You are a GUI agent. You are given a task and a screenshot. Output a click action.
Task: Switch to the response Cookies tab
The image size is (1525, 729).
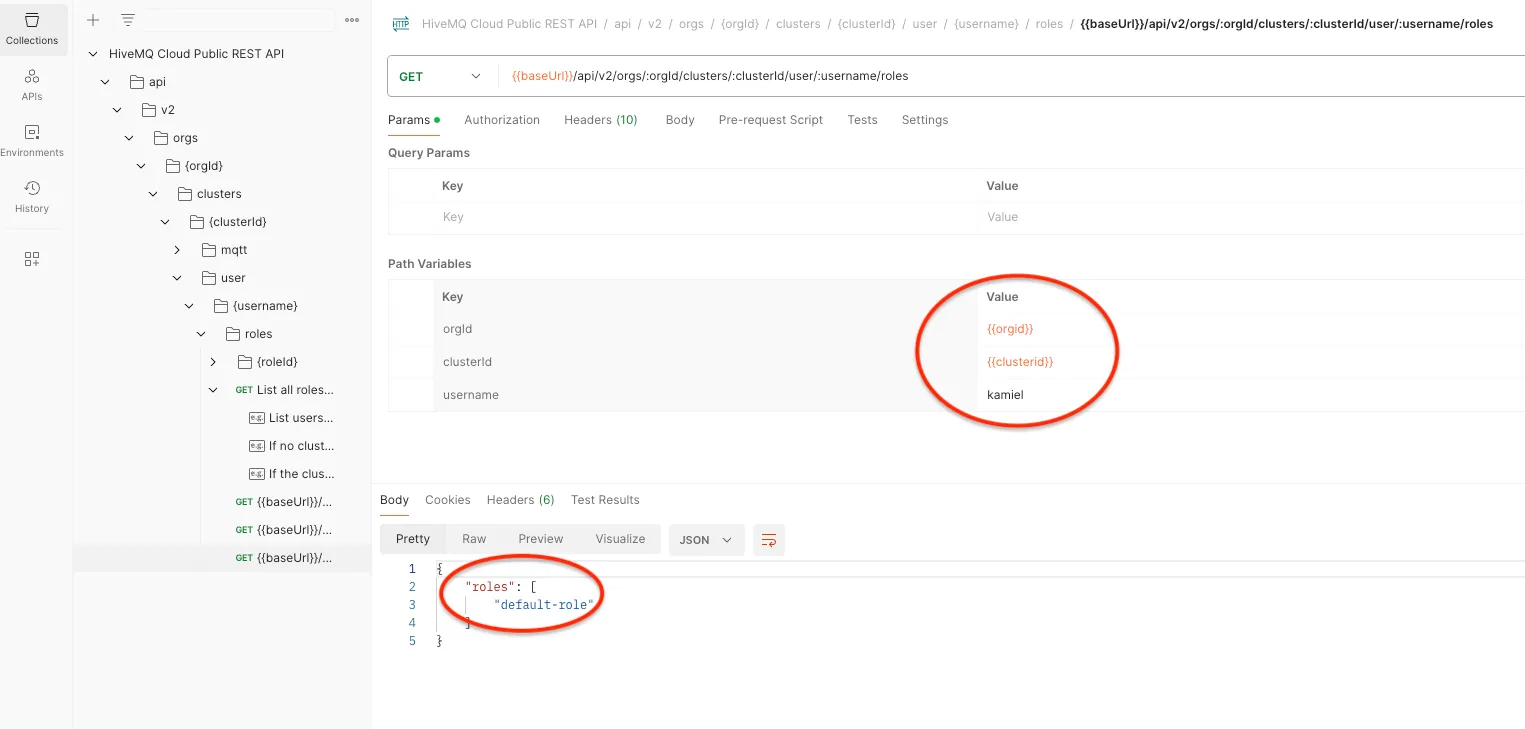pyautogui.click(x=448, y=500)
